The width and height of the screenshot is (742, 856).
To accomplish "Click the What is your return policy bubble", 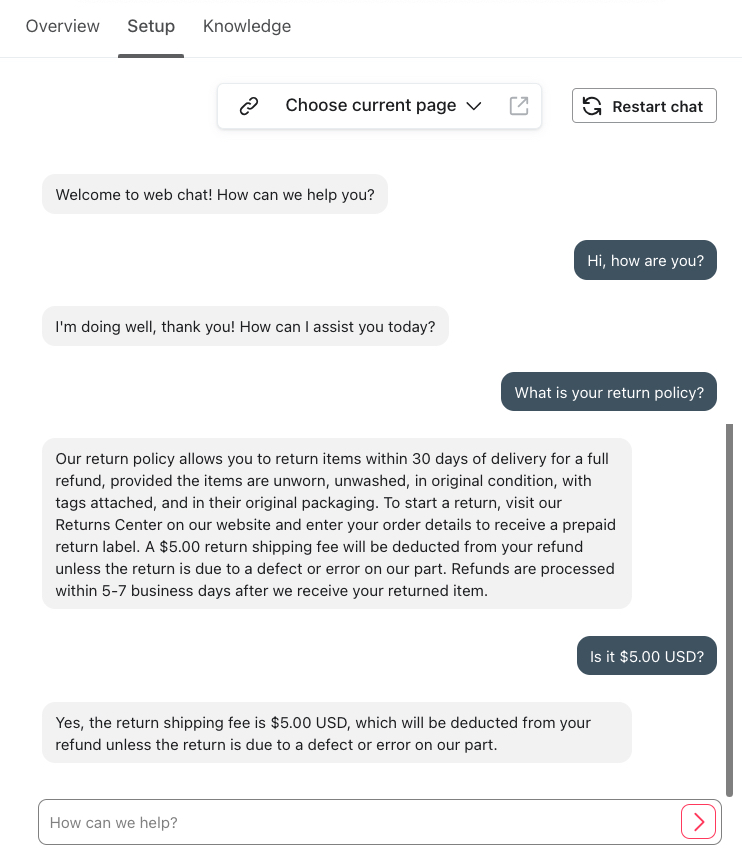I will [x=608, y=391].
